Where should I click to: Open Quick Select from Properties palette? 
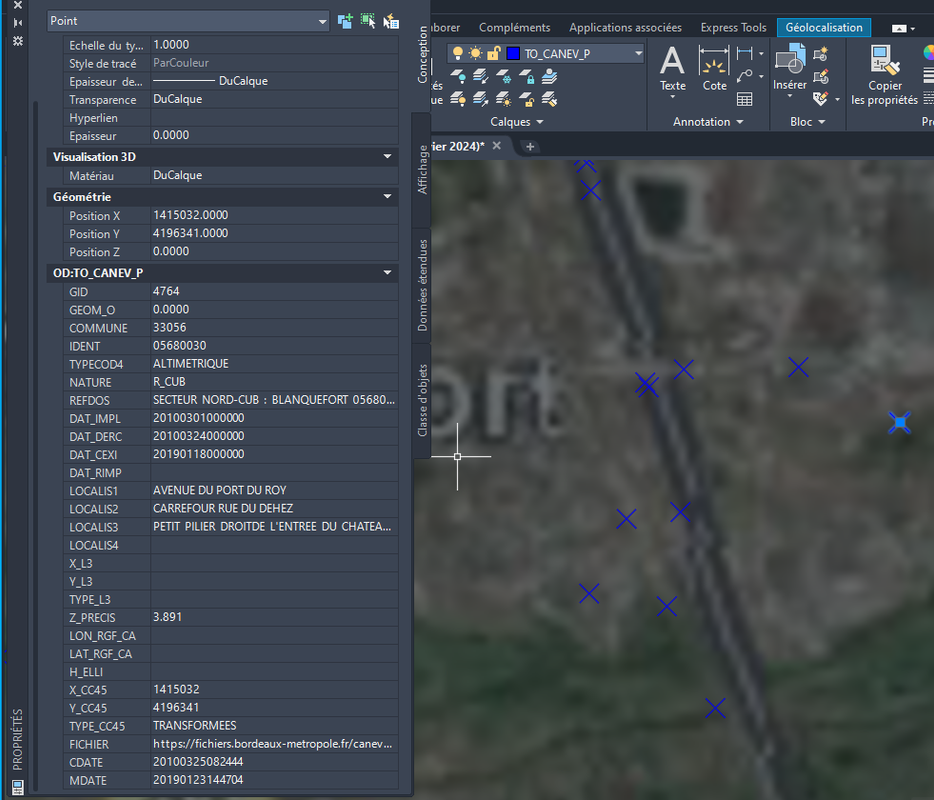(391, 21)
